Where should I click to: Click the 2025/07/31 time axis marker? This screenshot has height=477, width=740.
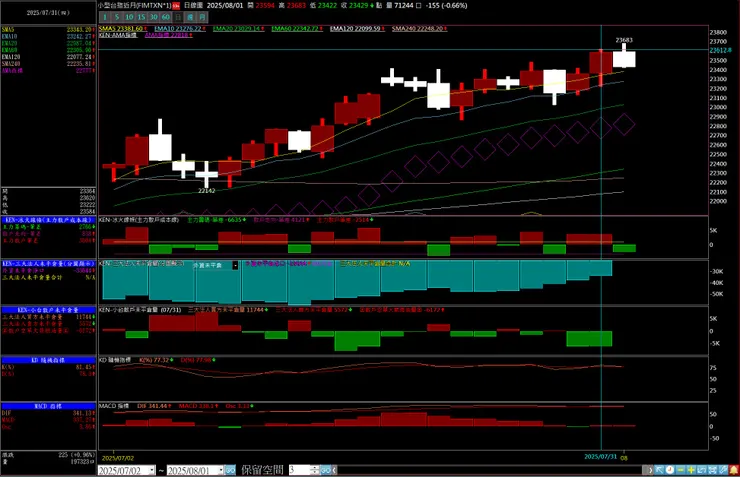(x=600, y=457)
